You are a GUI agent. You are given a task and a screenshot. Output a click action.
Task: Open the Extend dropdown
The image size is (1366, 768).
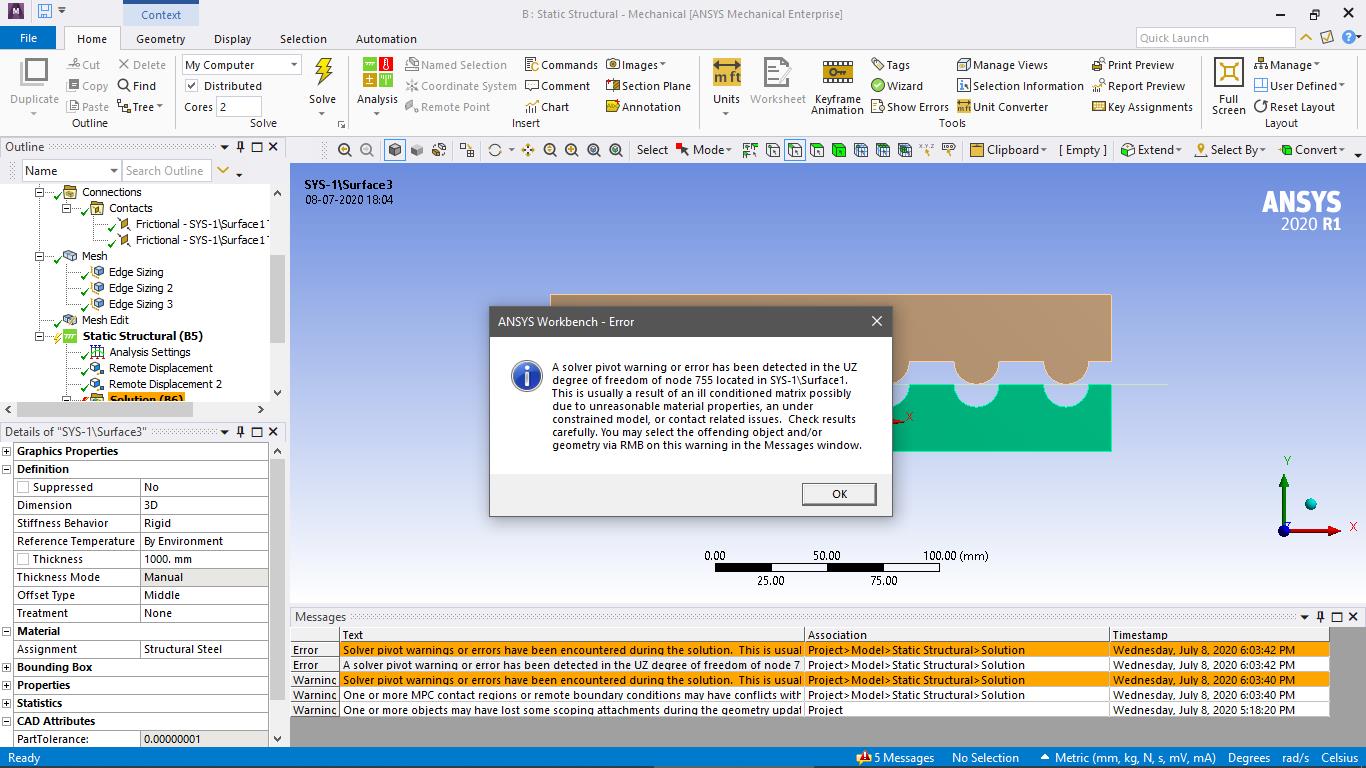pos(1153,150)
